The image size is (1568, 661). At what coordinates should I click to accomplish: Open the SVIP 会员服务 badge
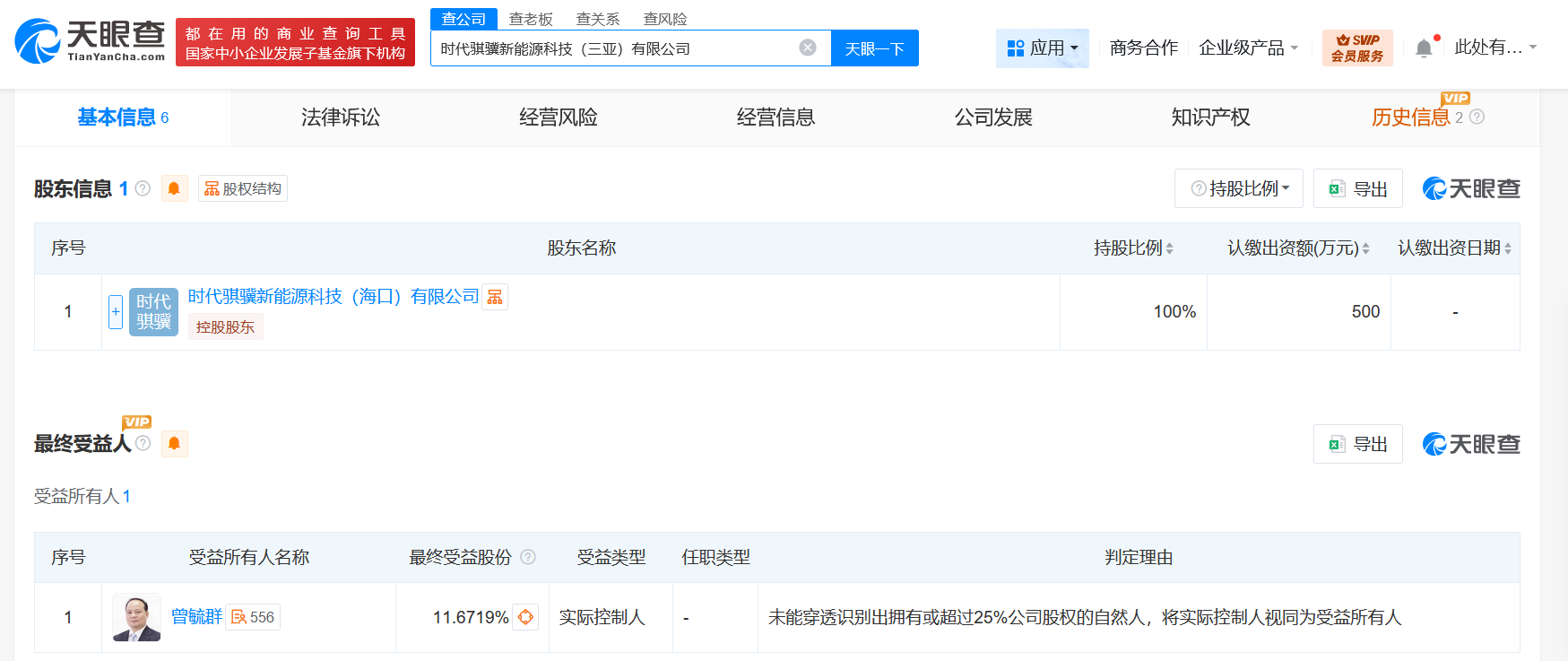pyautogui.click(x=1356, y=48)
